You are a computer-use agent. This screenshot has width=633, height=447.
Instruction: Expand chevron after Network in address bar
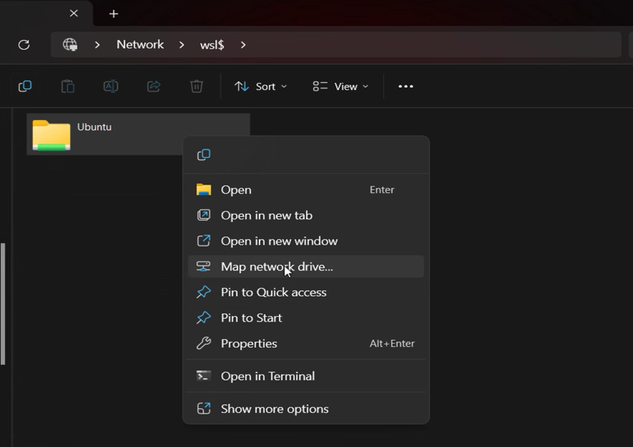click(182, 45)
